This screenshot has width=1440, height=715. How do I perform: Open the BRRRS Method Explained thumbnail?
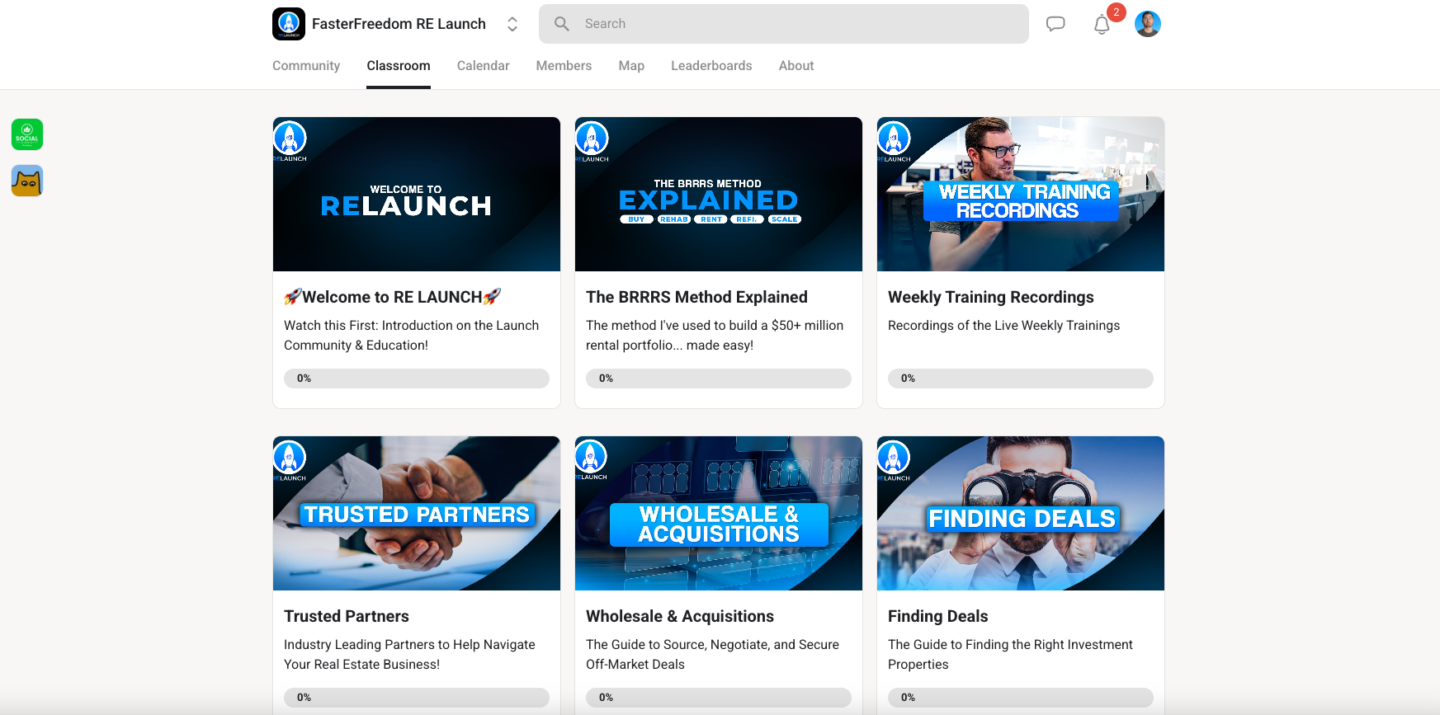tap(718, 194)
